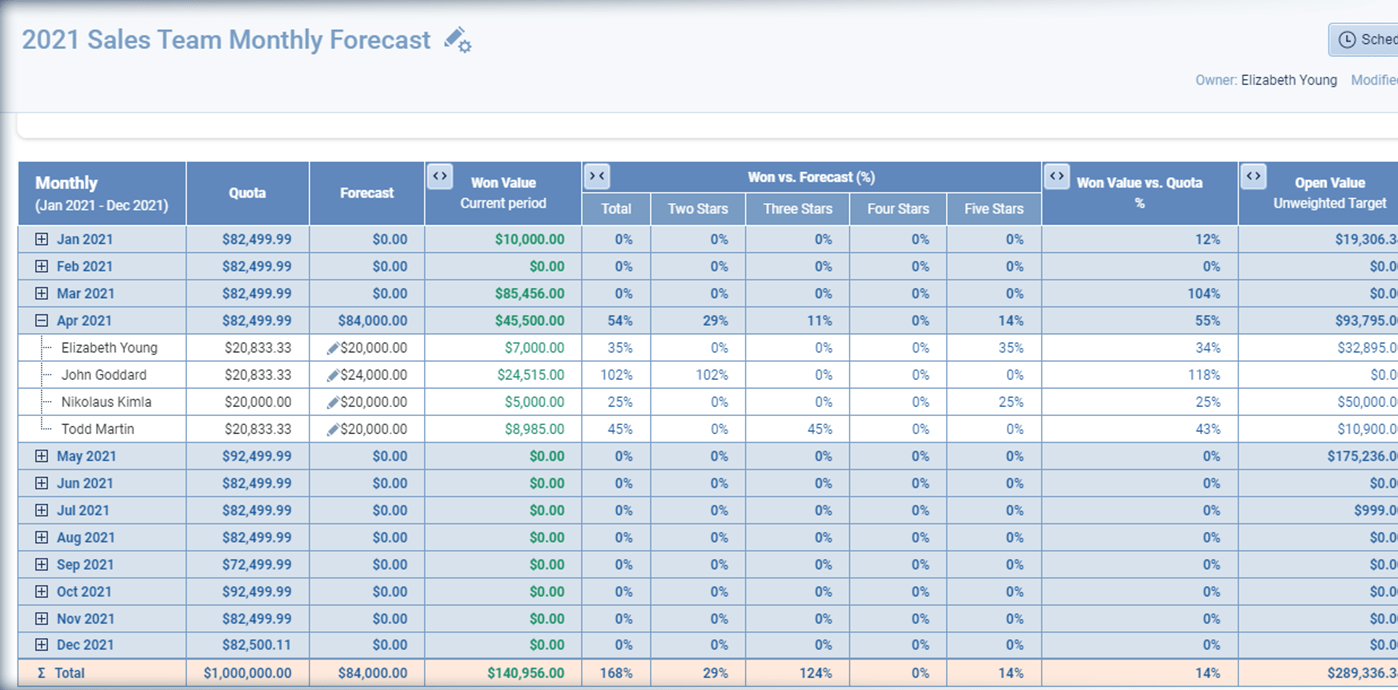Expand the Won Value column using its arrows icon

(x=440, y=175)
